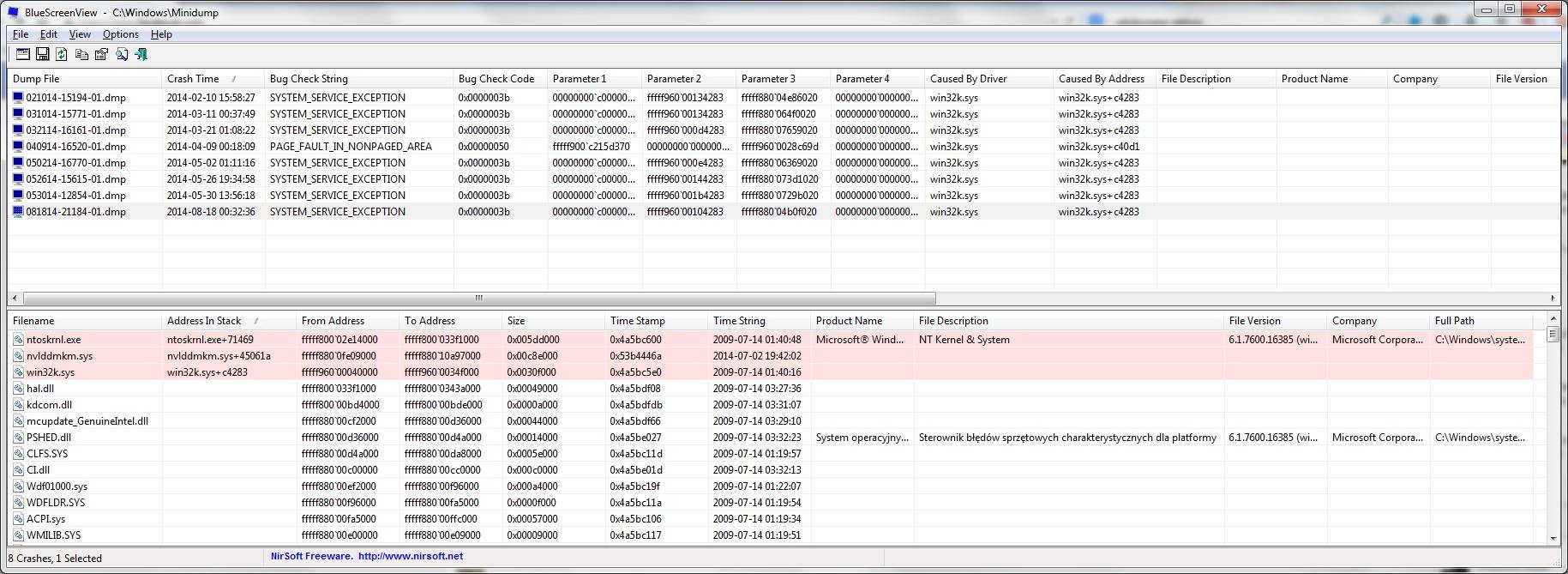Click the icon of 053014-12854-01.dmp
The height and width of the screenshot is (574, 1568).
[18, 196]
